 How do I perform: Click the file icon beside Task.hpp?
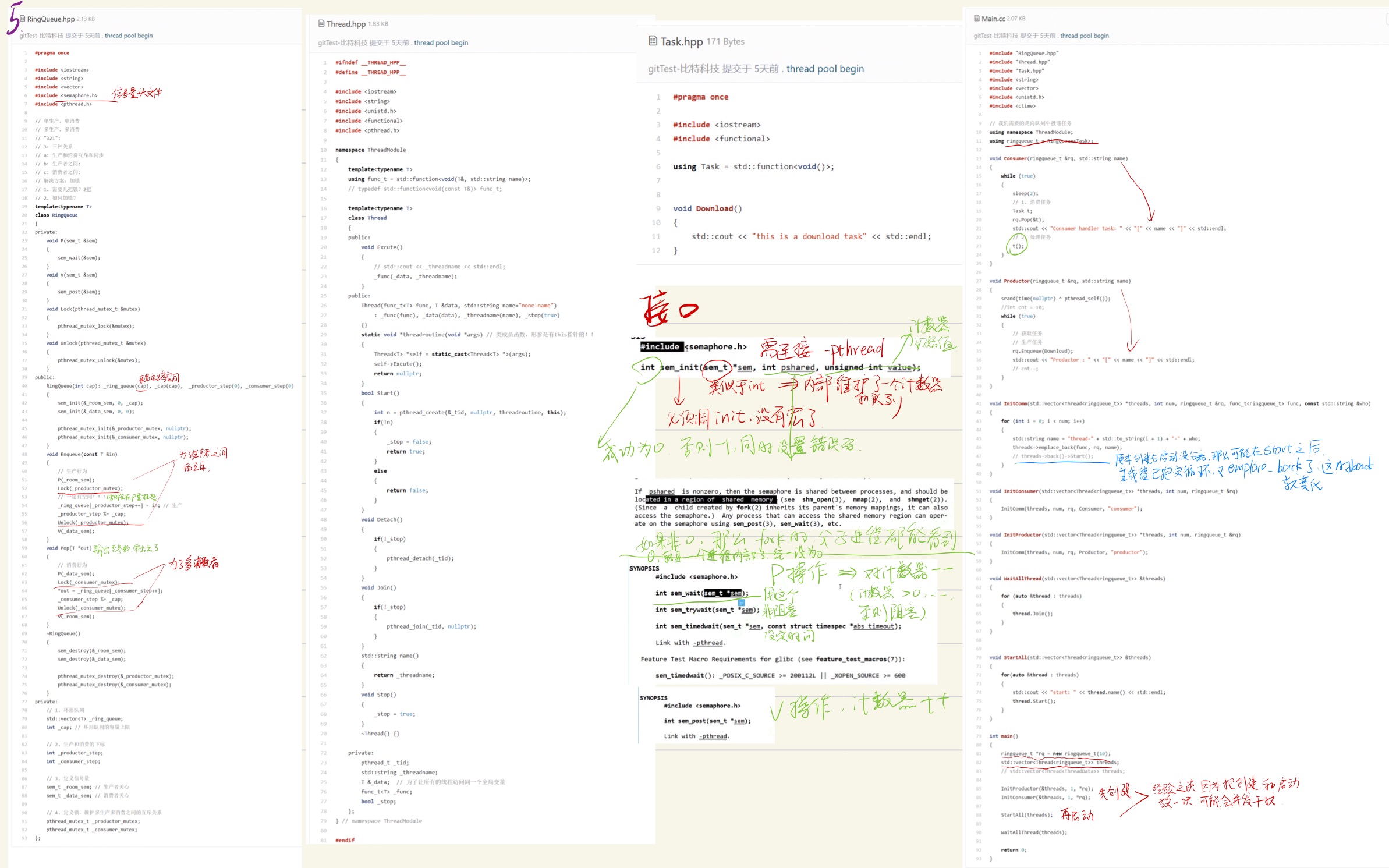coord(653,41)
